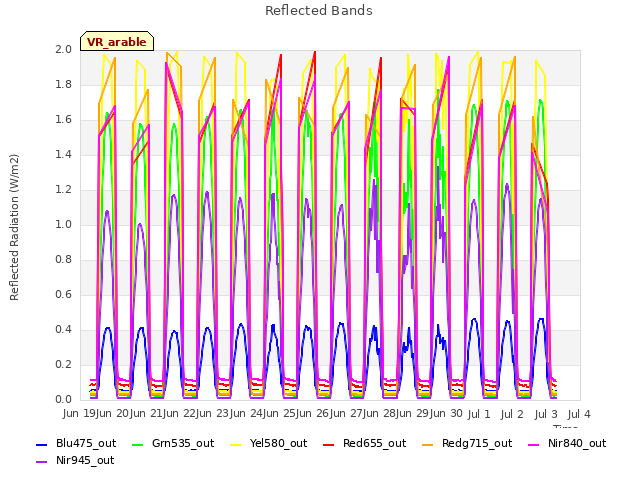Click the 0.0 y-axis tick label
The width and height of the screenshot is (640, 480).
[x=63, y=400]
